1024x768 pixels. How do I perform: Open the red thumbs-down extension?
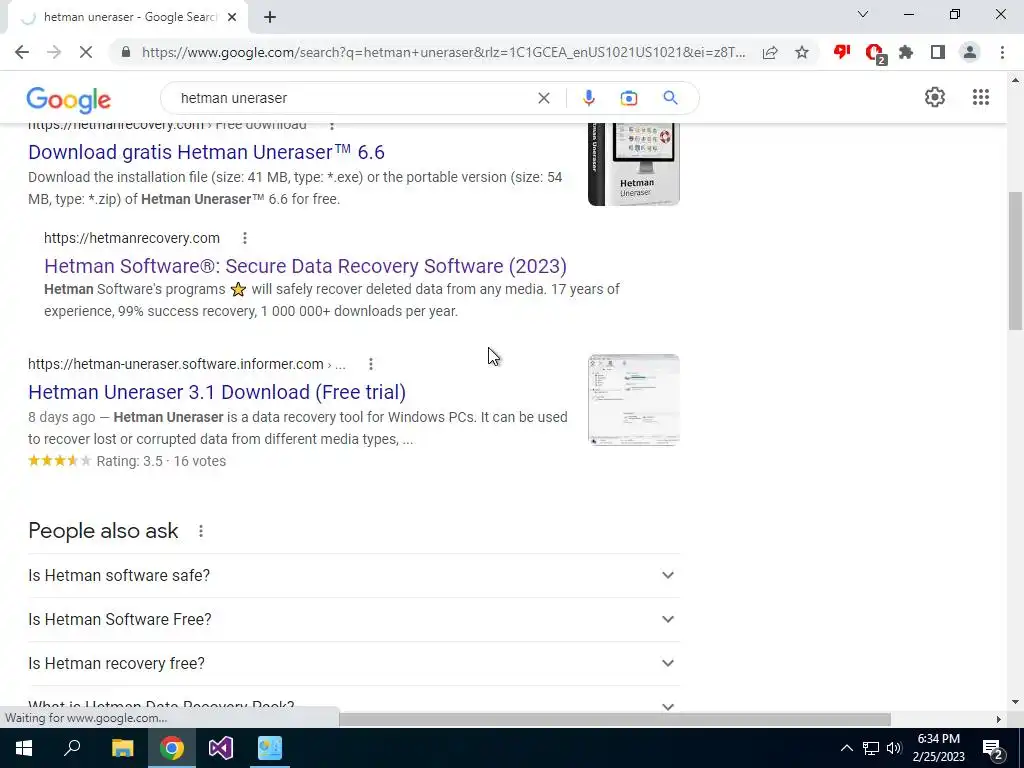(842, 52)
